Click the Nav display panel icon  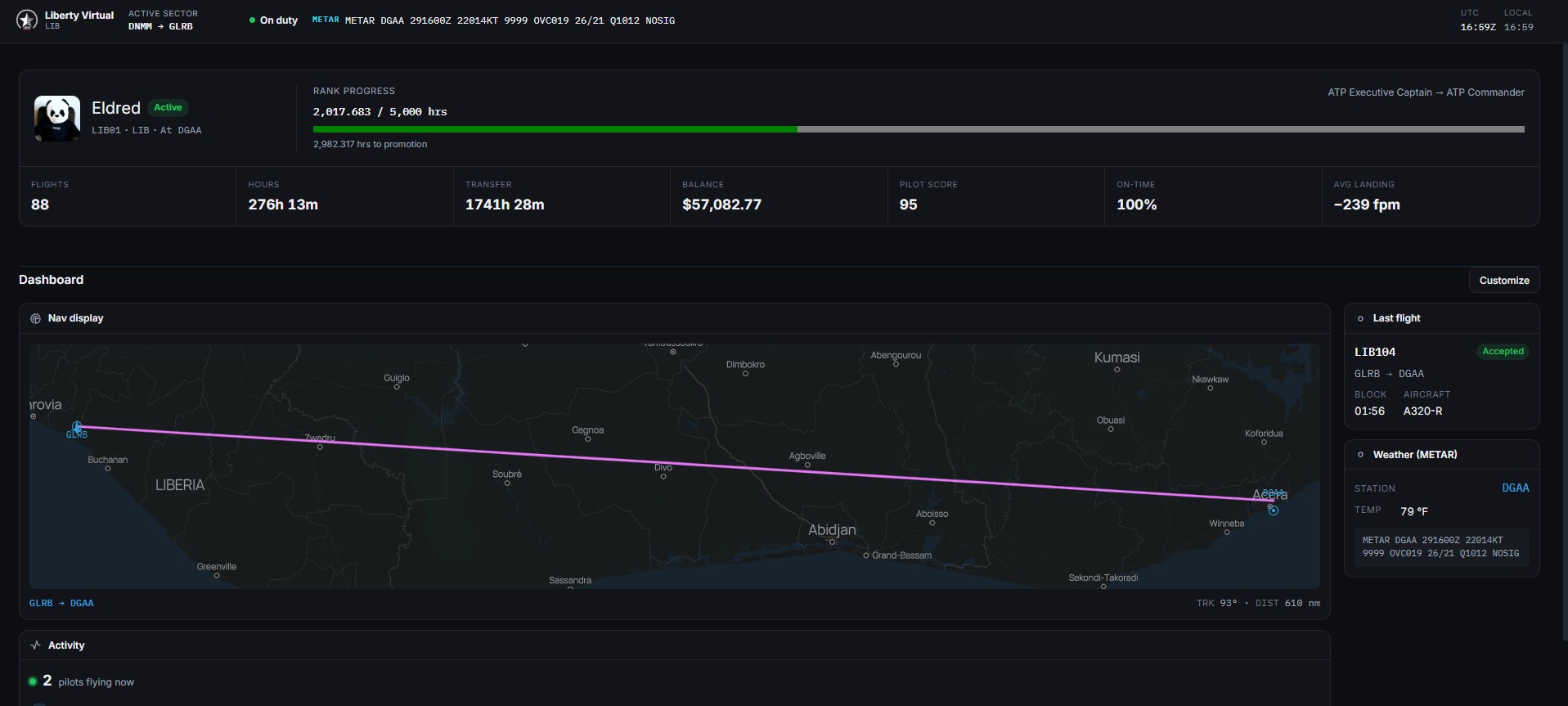click(x=35, y=318)
